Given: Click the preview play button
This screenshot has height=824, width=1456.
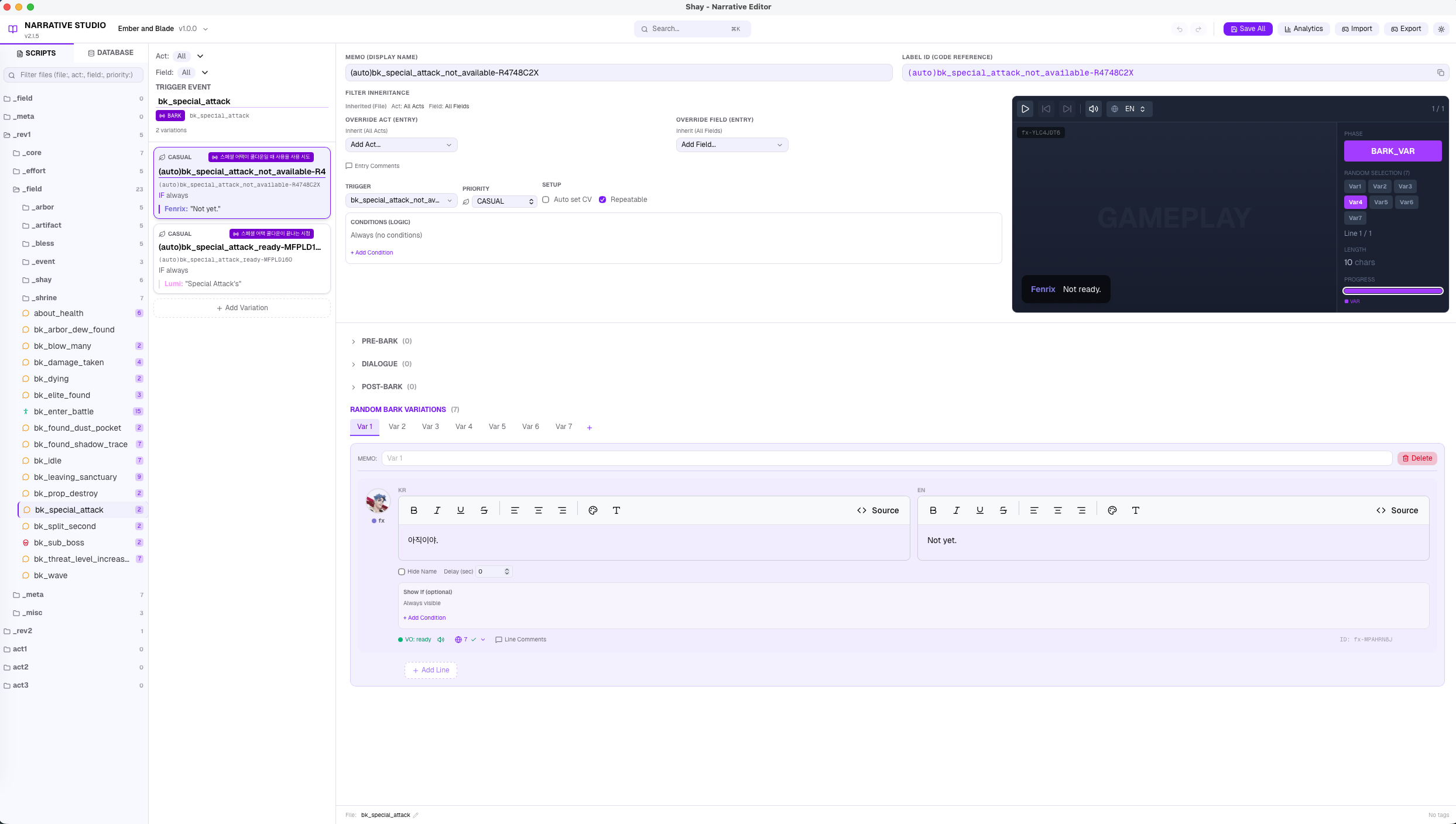Looking at the screenshot, I should 1025,109.
